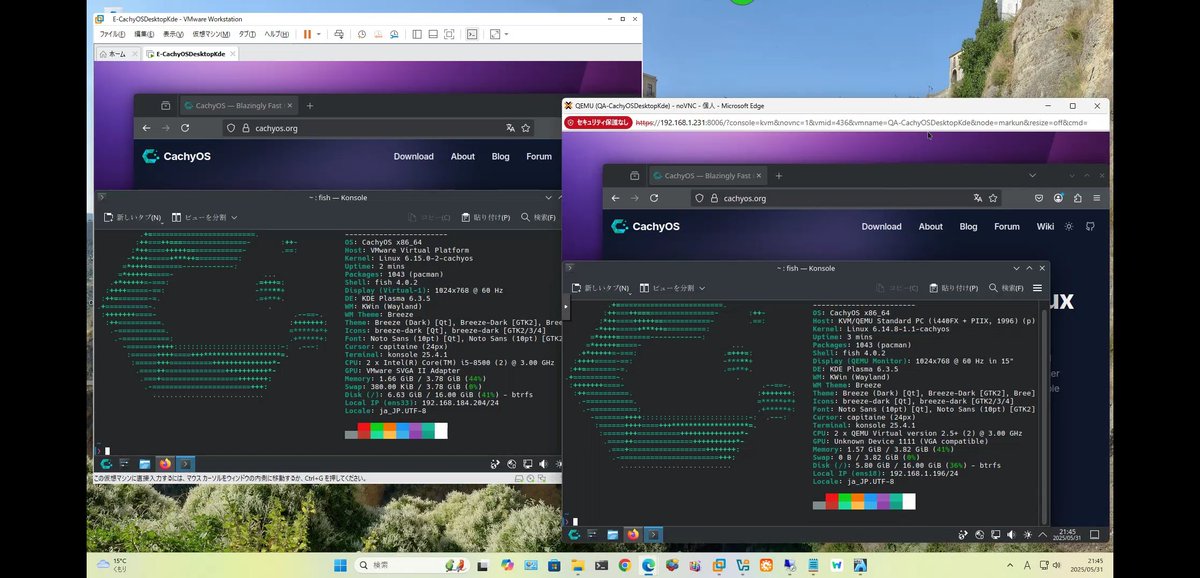
Task: Click Wiki link in noVNC guest CachyOS site
Action: [1045, 226]
